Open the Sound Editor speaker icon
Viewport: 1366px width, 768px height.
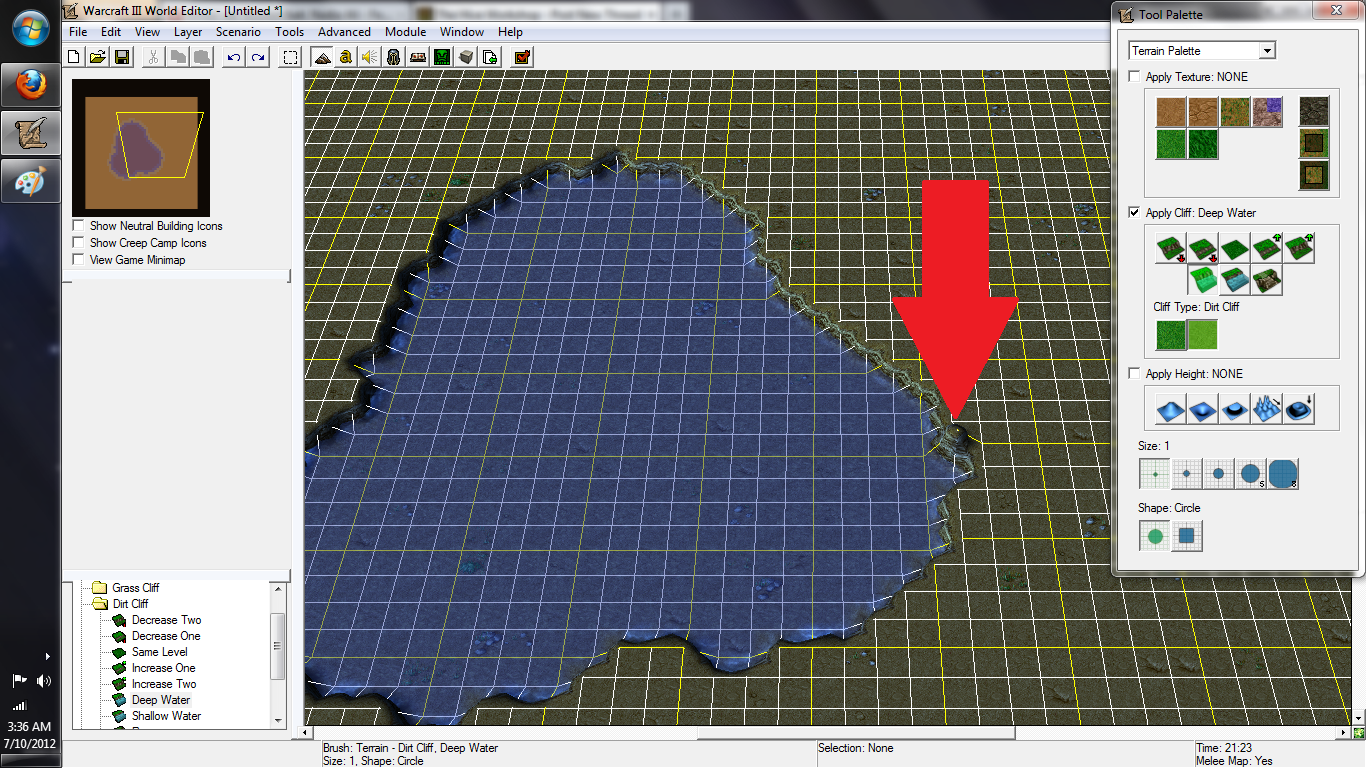coord(370,57)
